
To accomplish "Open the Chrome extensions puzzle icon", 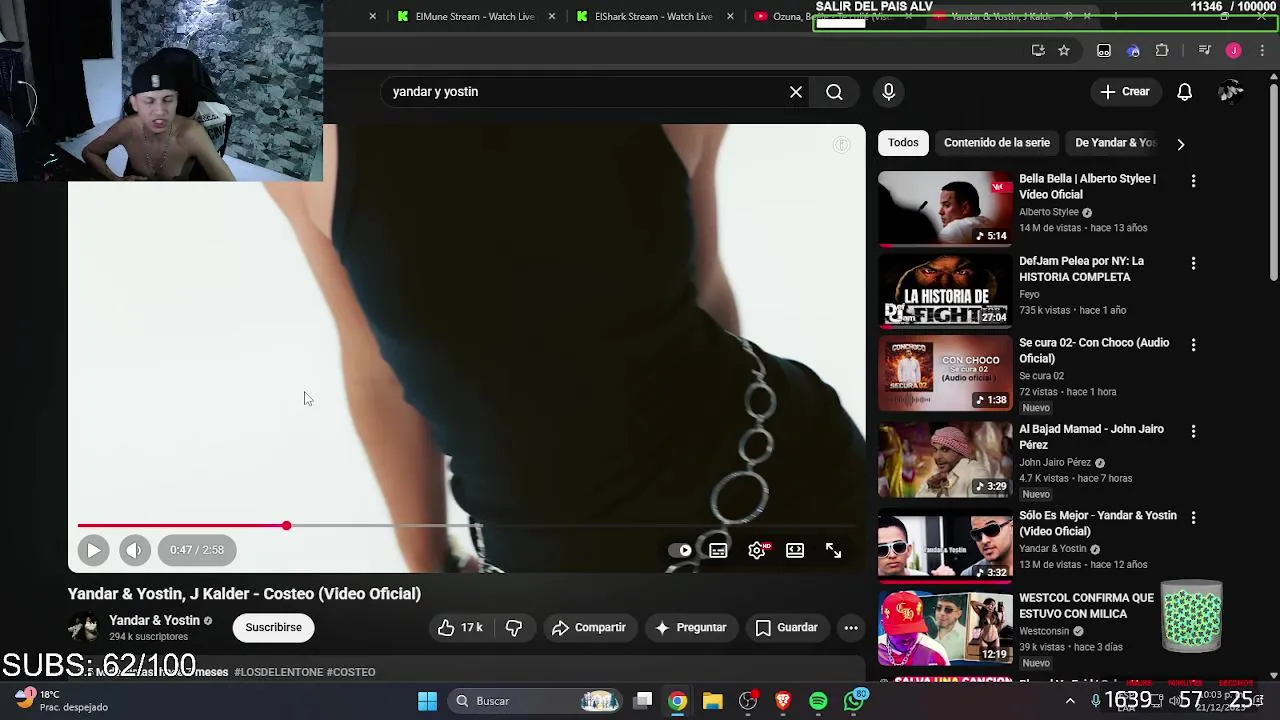I will click(x=1162, y=50).
